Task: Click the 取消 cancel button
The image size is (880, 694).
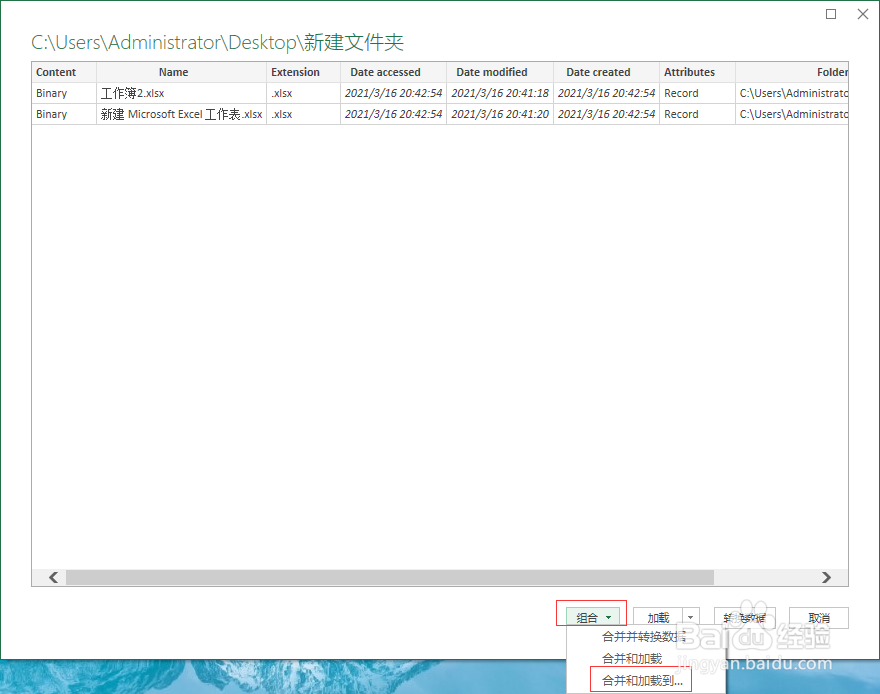Action: tap(819, 618)
